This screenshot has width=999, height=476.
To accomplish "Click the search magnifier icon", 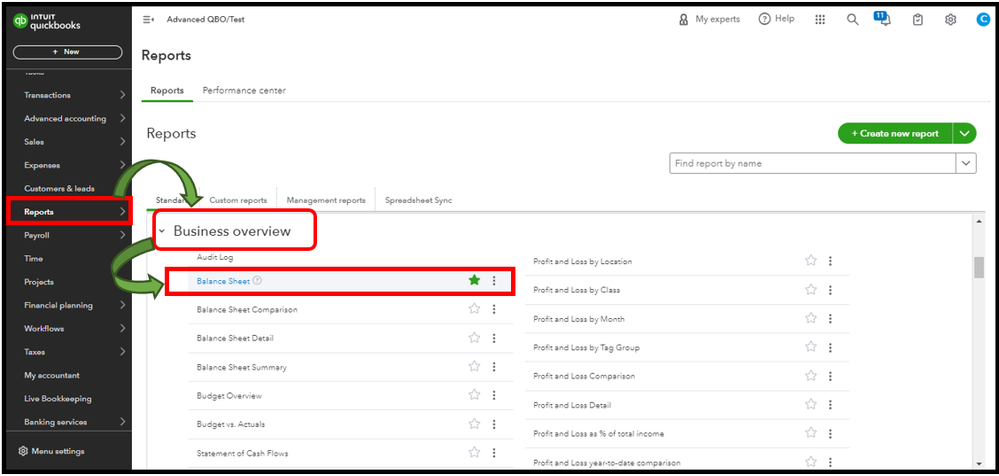I will 852,19.
